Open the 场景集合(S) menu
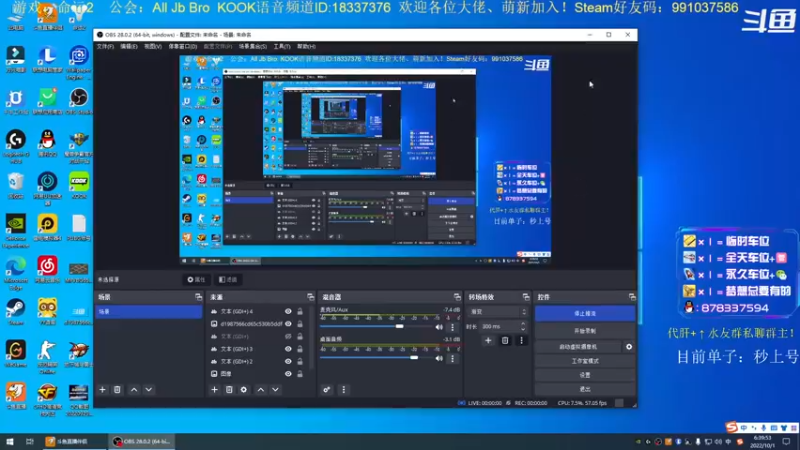The width and height of the screenshot is (800, 450). (253, 46)
